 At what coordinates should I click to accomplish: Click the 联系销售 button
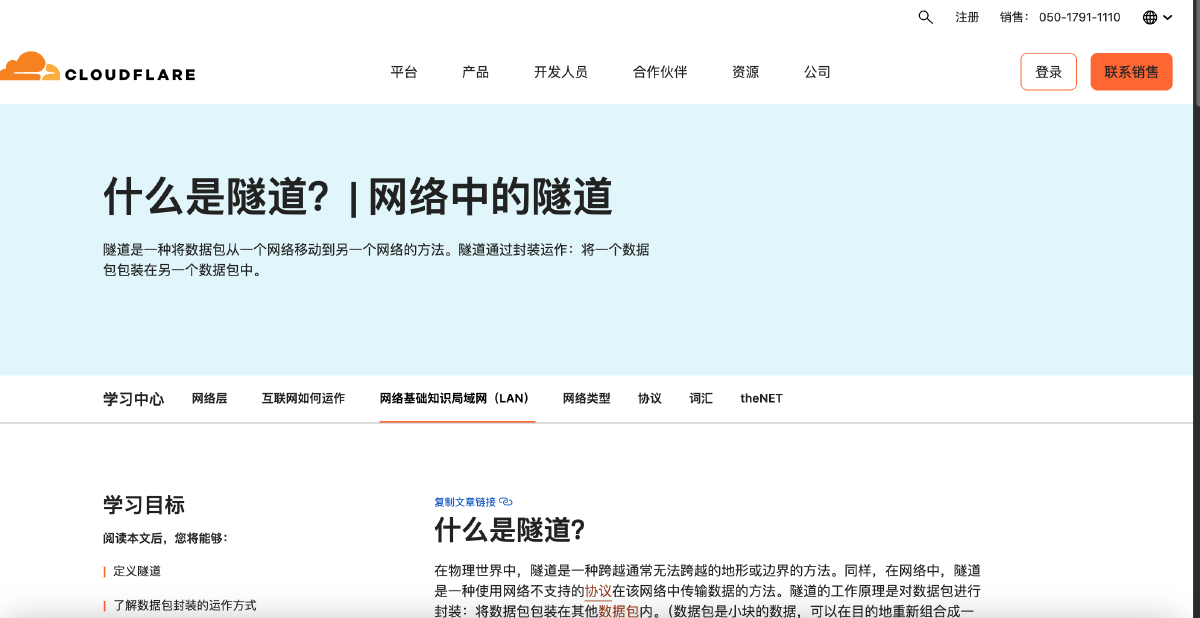[1131, 72]
